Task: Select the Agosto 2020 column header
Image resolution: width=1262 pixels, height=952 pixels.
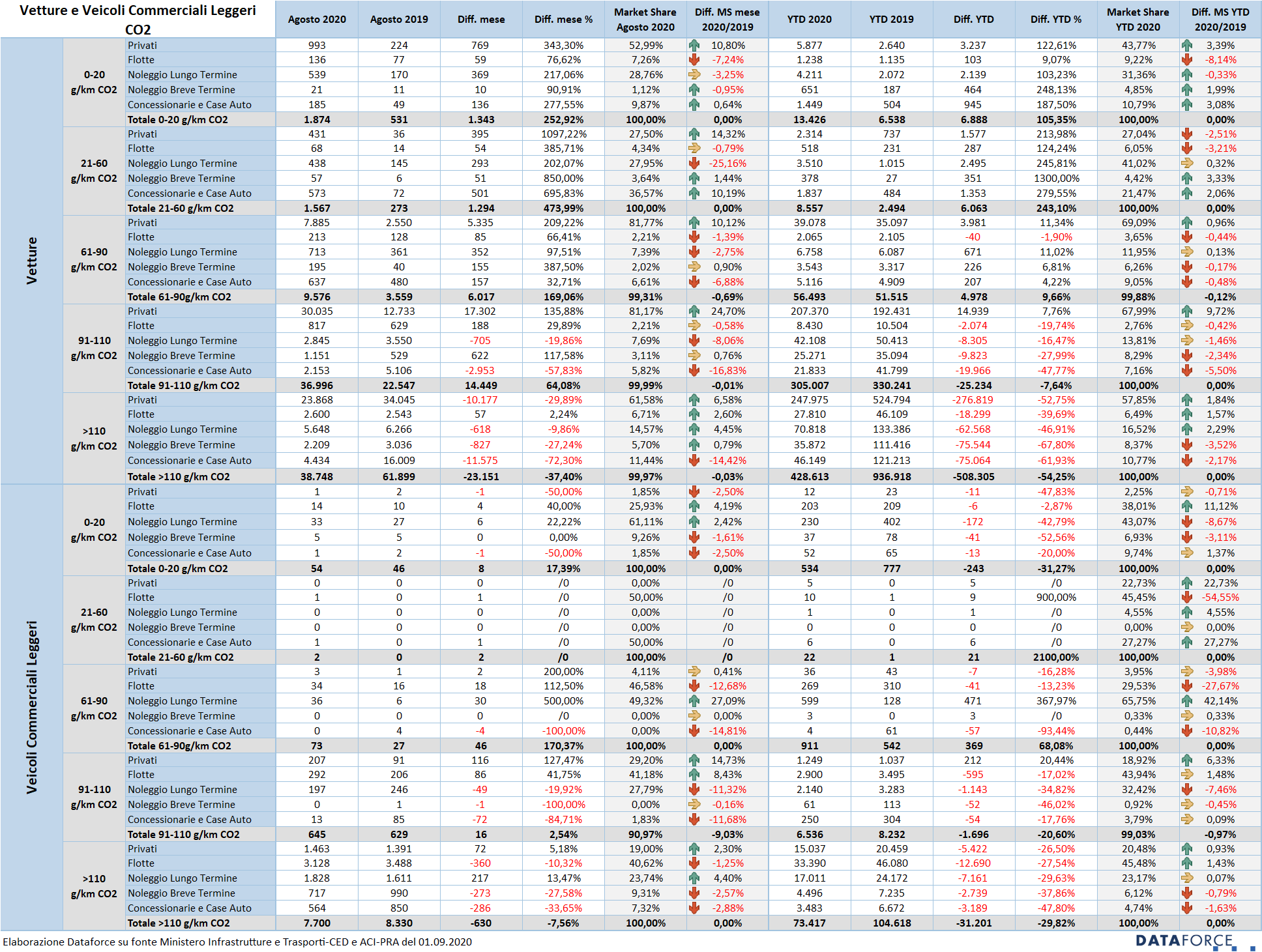Action: click(317, 20)
